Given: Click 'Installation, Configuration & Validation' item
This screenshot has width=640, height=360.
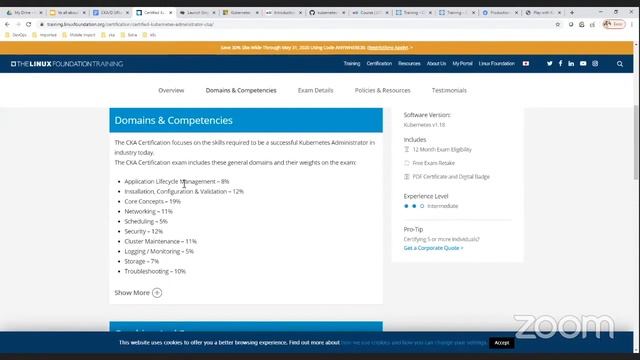Looking at the screenshot, I should (x=184, y=191).
